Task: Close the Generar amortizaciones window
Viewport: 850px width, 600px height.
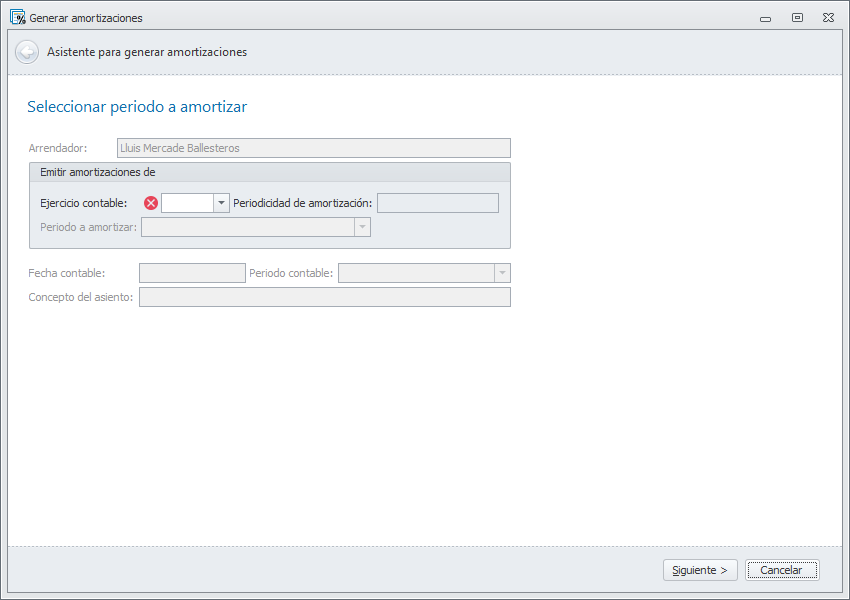Action: pos(828,18)
